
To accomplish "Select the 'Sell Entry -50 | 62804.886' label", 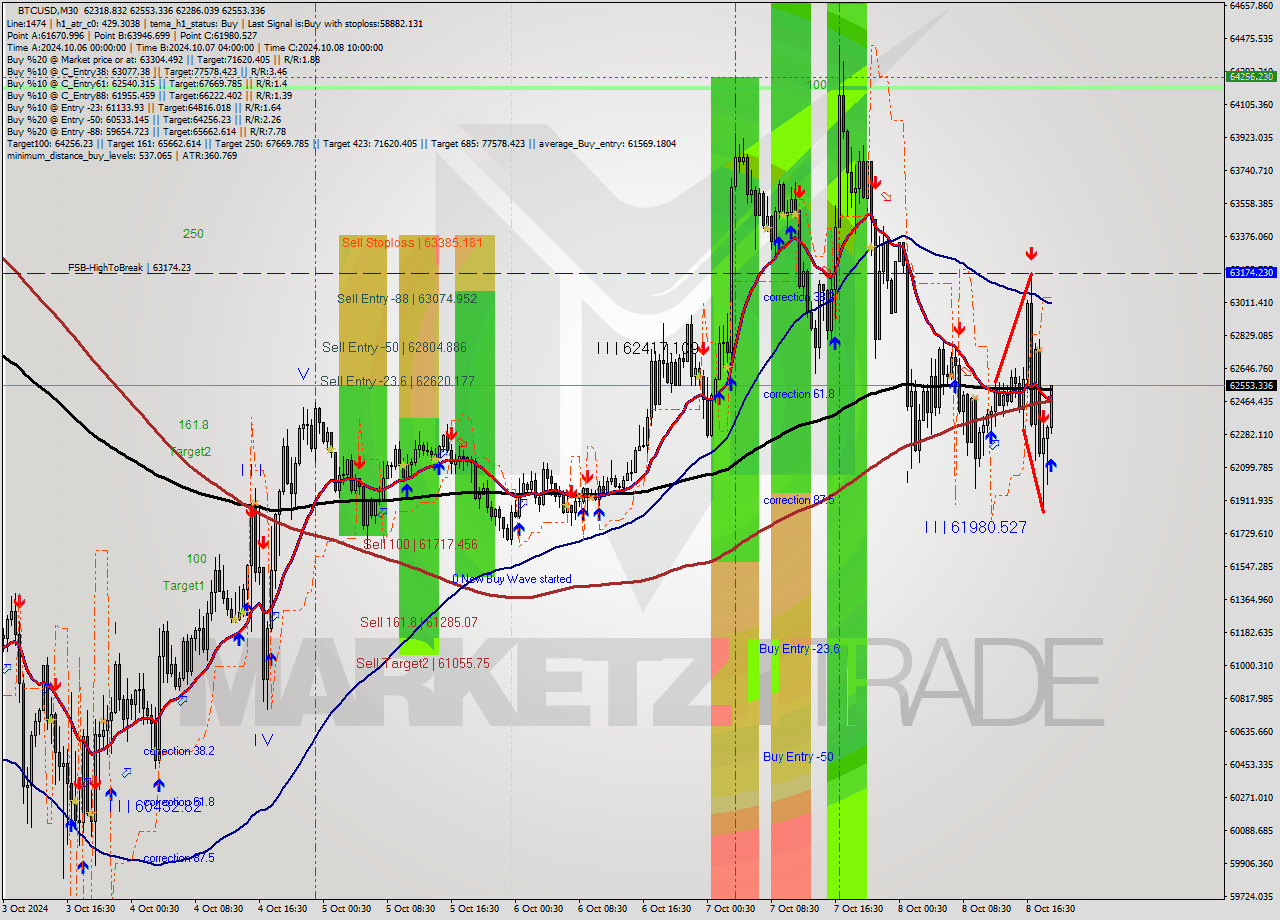I will tap(394, 347).
